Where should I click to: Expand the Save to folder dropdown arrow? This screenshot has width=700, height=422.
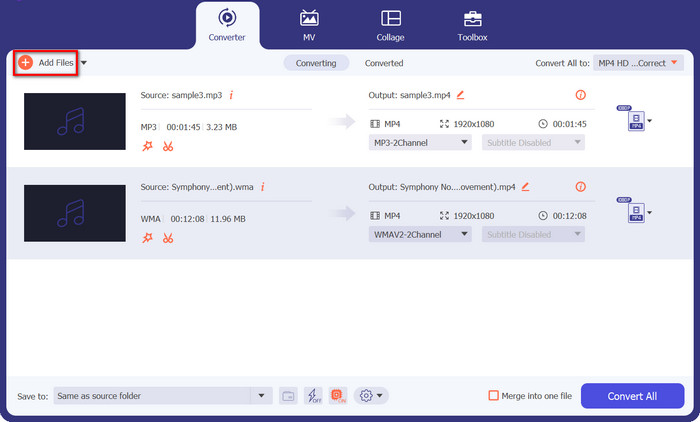261,396
